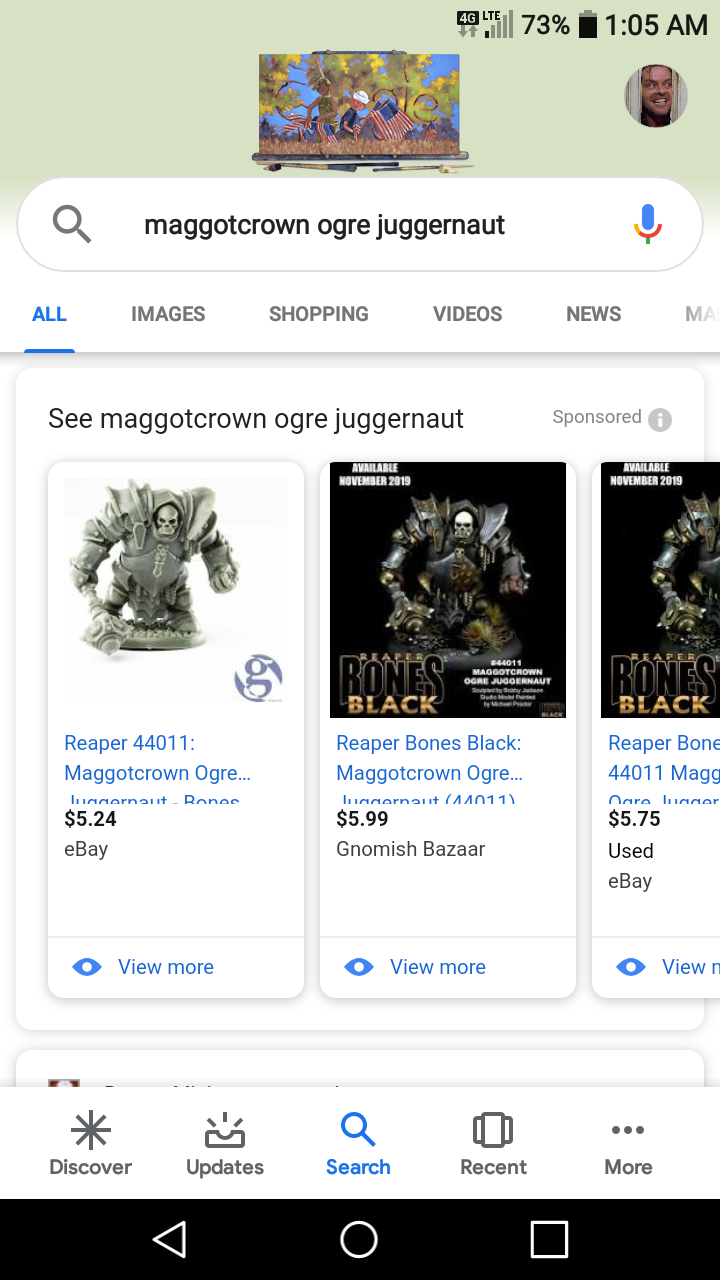Switch to the IMAGES tab
720x1280 pixels.
pos(168,314)
